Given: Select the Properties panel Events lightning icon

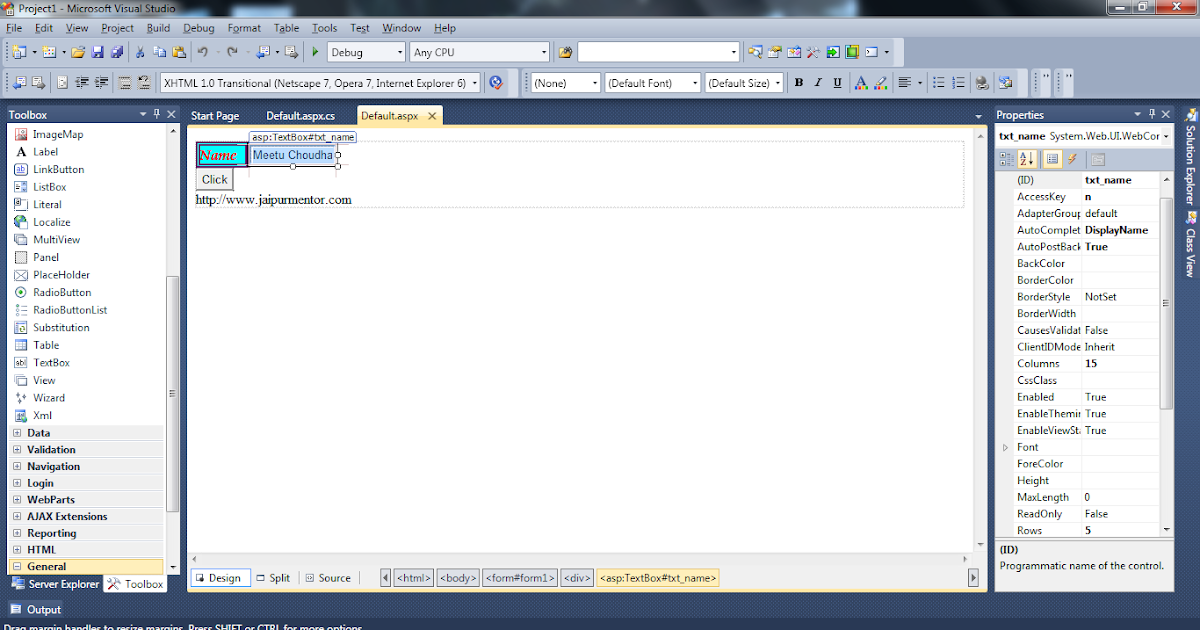Looking at the screenshot, I should click(1072, 158).
